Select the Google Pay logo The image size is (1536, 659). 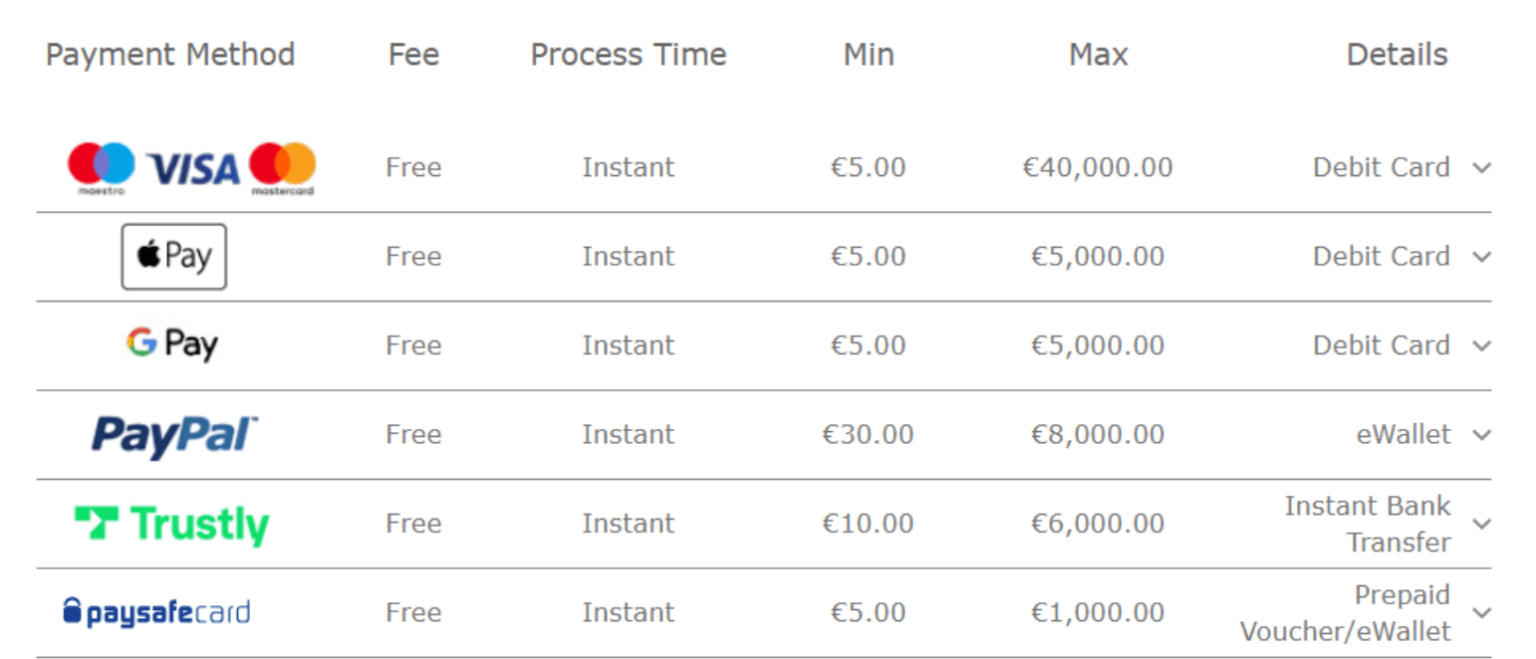point(172,345)
